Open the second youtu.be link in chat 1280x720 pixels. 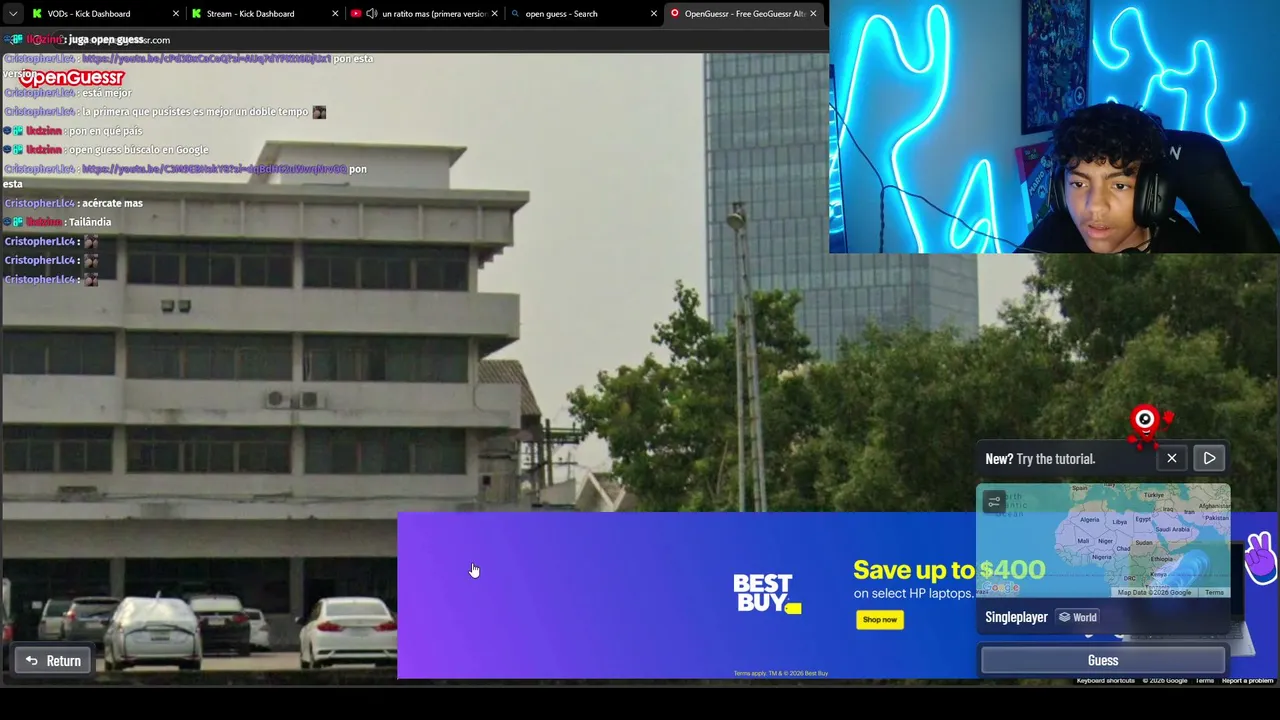(214, 169)
